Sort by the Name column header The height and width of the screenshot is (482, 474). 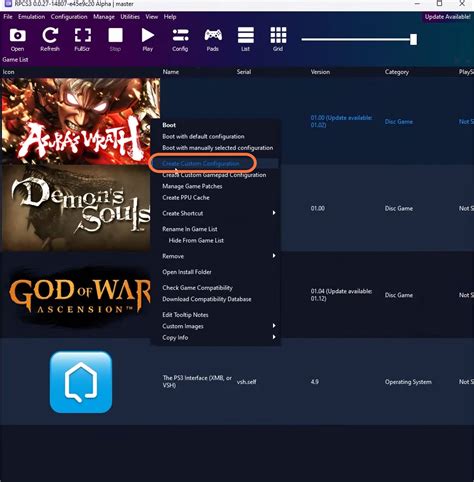(171, 72)
